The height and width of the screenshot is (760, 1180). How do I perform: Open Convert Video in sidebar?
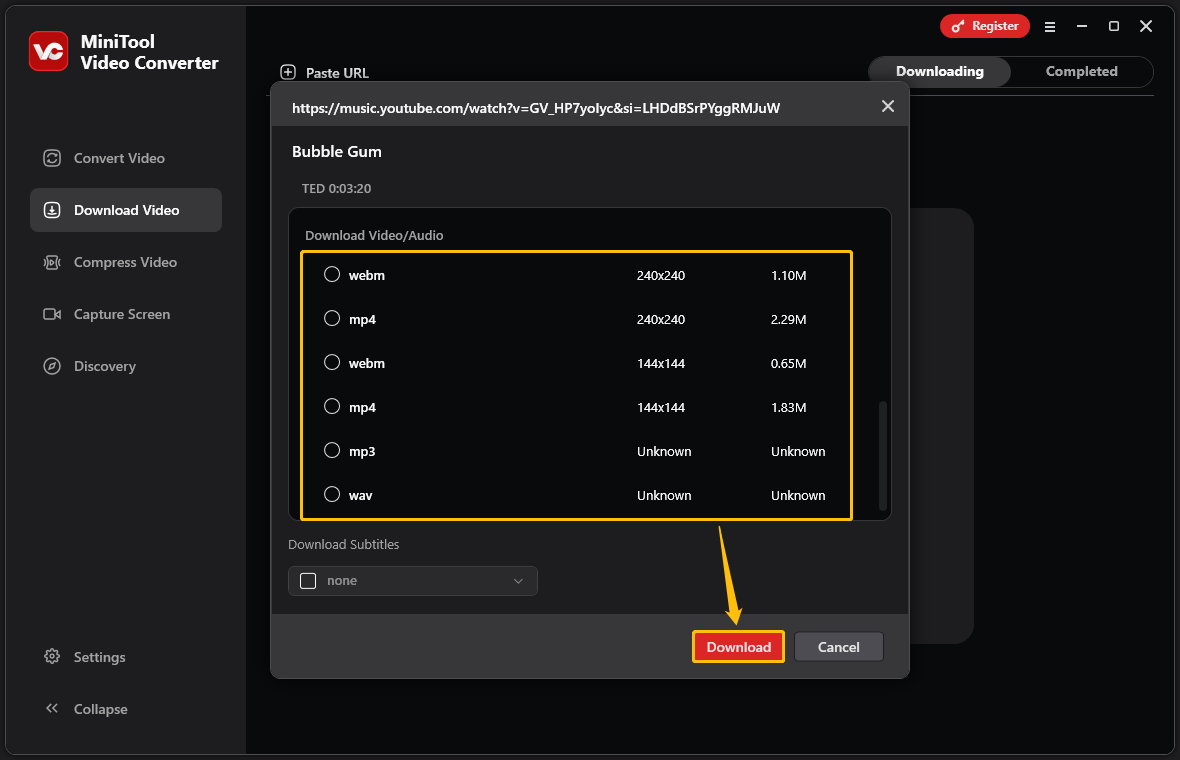126,158
